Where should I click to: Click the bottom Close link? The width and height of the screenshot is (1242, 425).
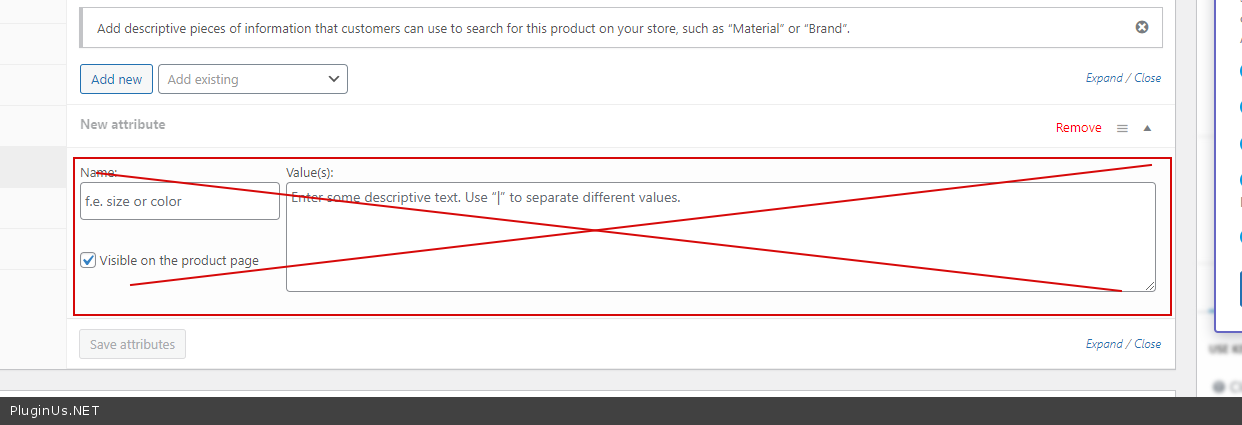(x=1147, y=344)
